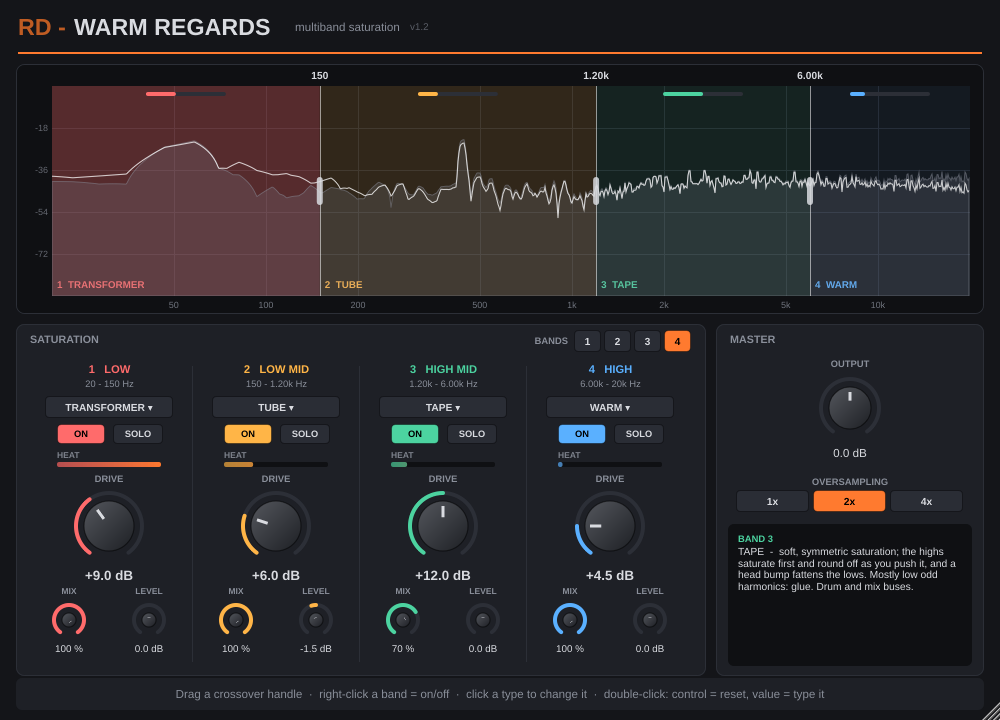Click the LOW band LEVEL knob
The image size is (1000, 720).
click(149, 620)
